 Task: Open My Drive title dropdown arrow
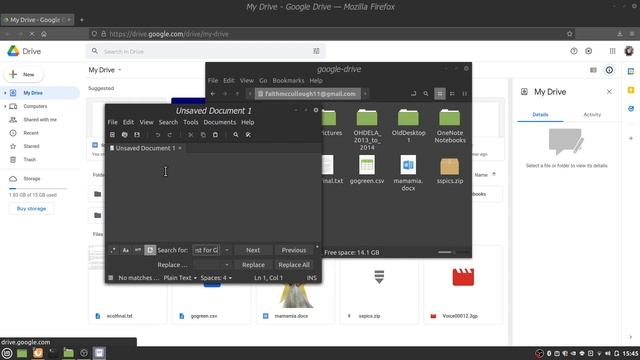pos(120,70)
